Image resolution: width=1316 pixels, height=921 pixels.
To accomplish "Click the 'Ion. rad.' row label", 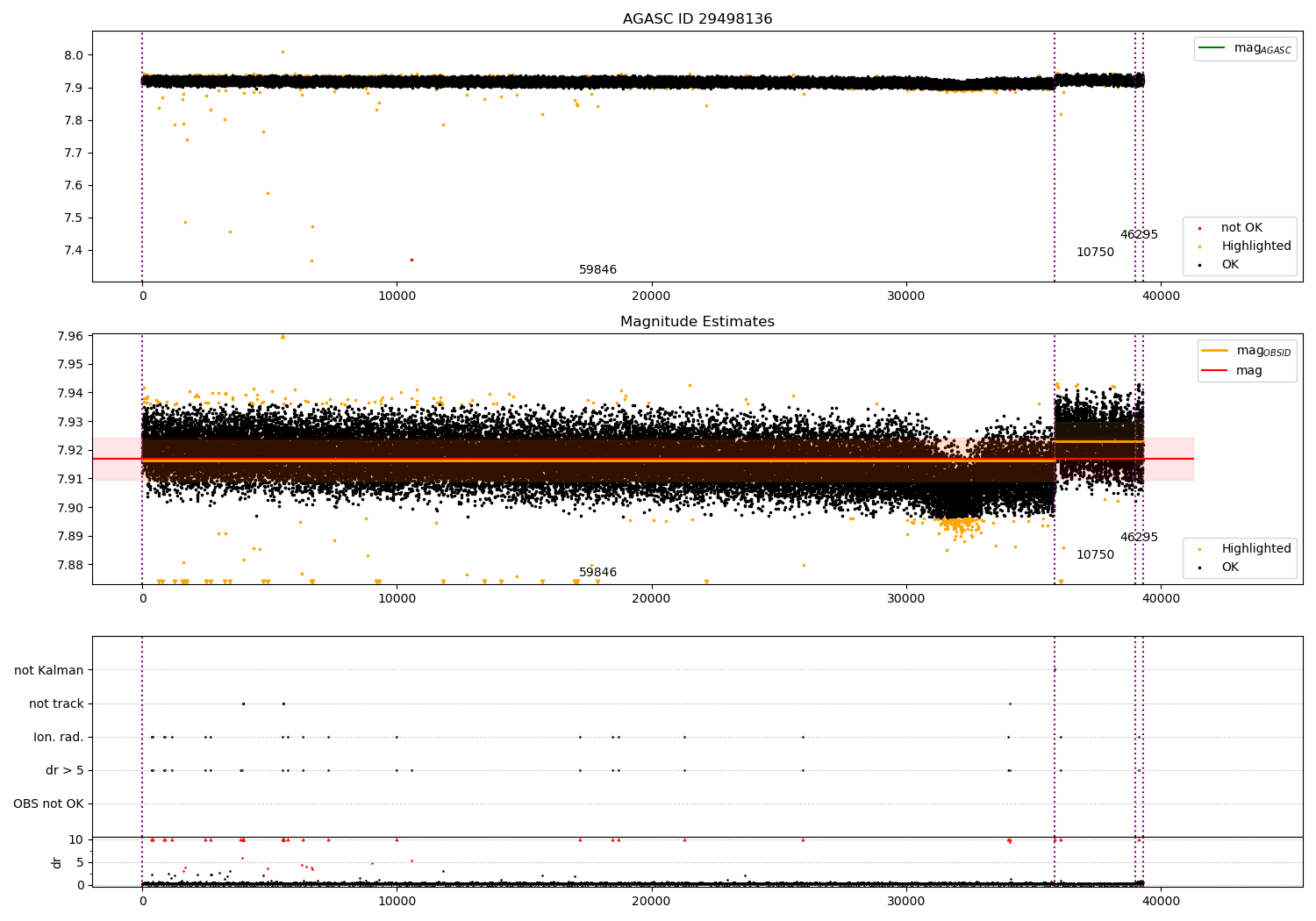I will coord(59,737).
